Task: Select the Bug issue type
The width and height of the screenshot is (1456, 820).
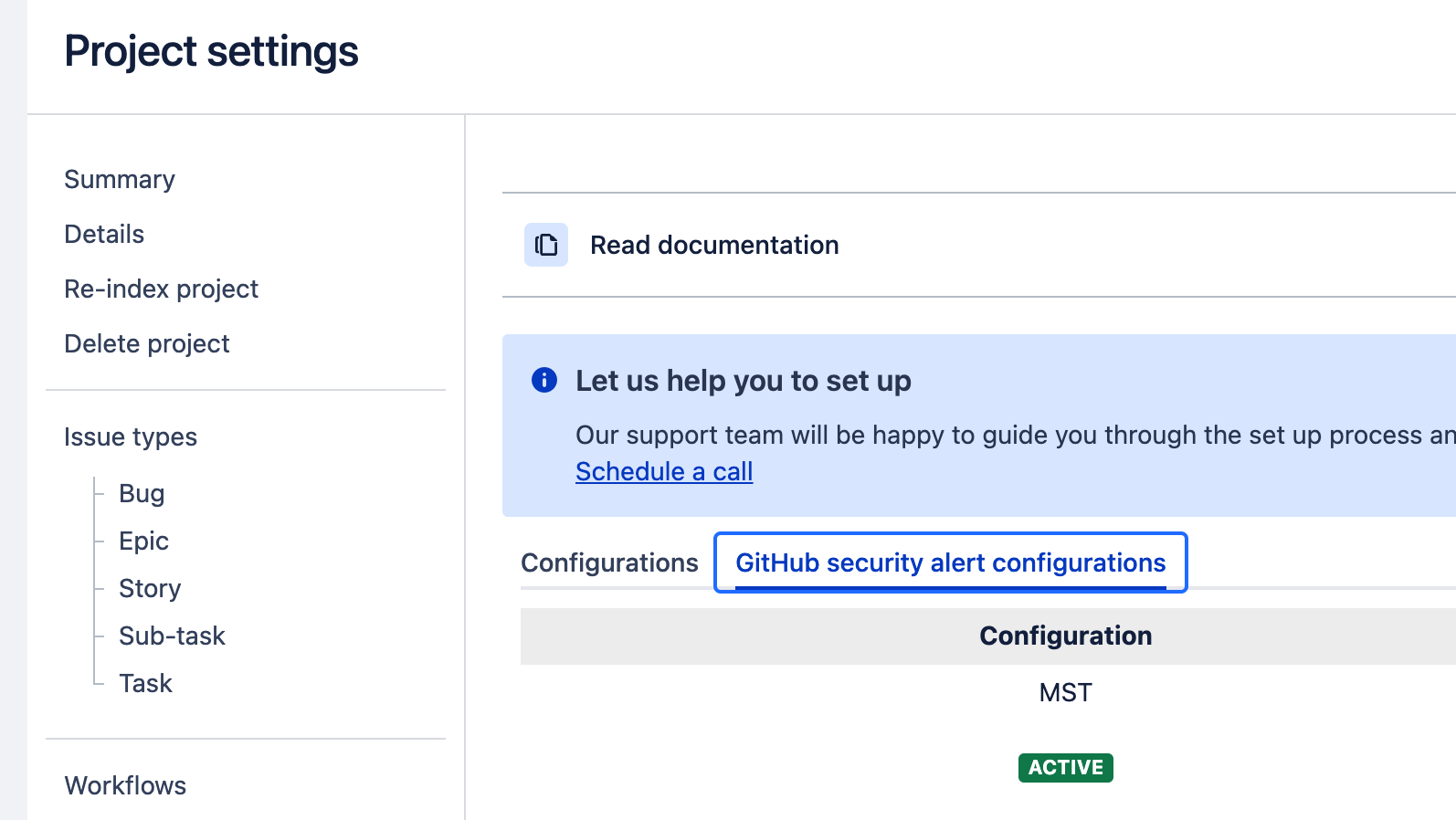Action: coord(142,494)
